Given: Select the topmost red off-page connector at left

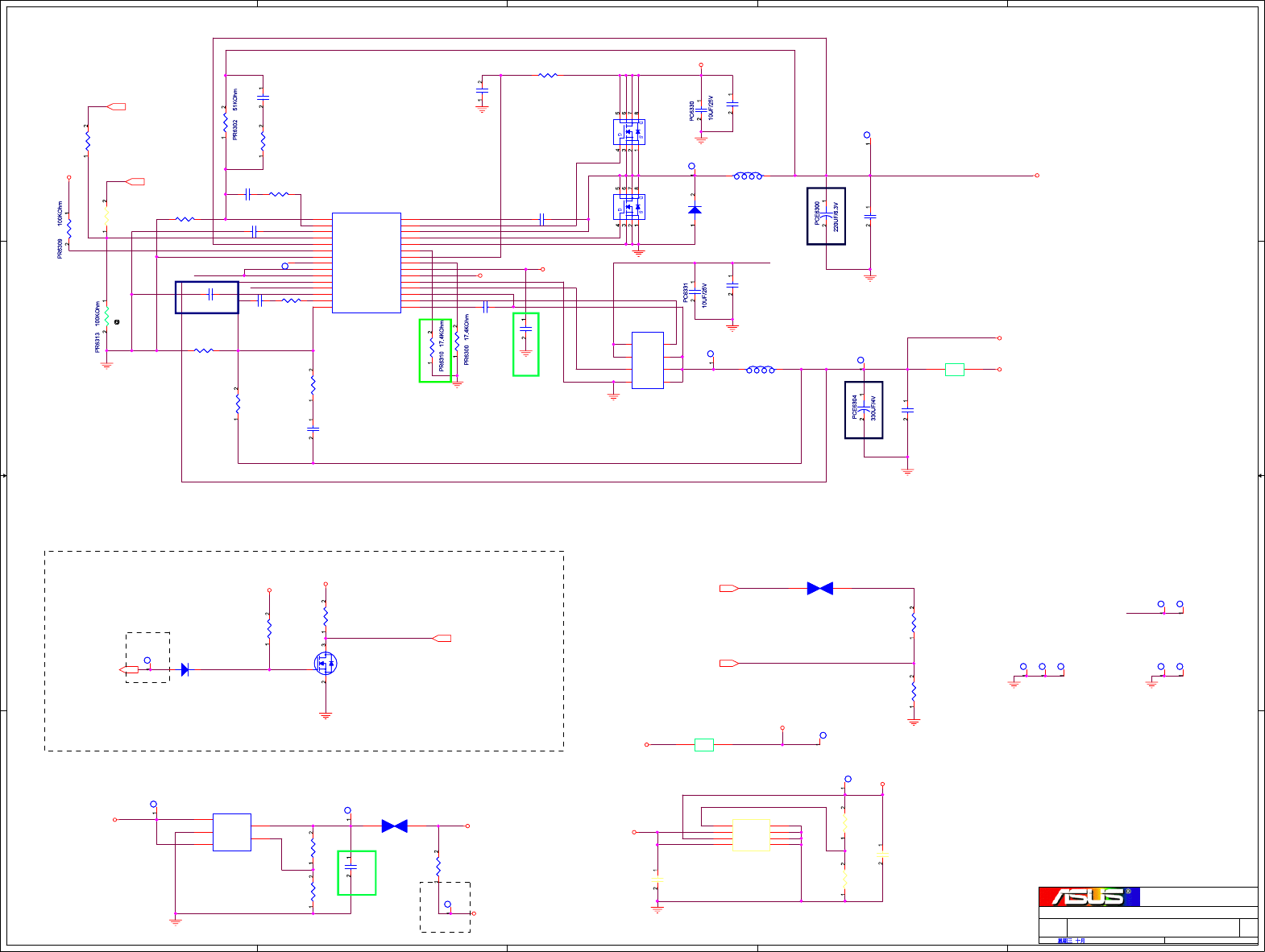Looking at the screenshot, I should pos(117,106).
